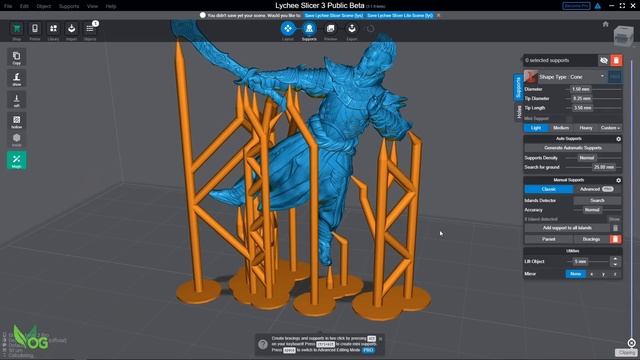Click the Parent button
640x360 pixels.
point(549,239)
